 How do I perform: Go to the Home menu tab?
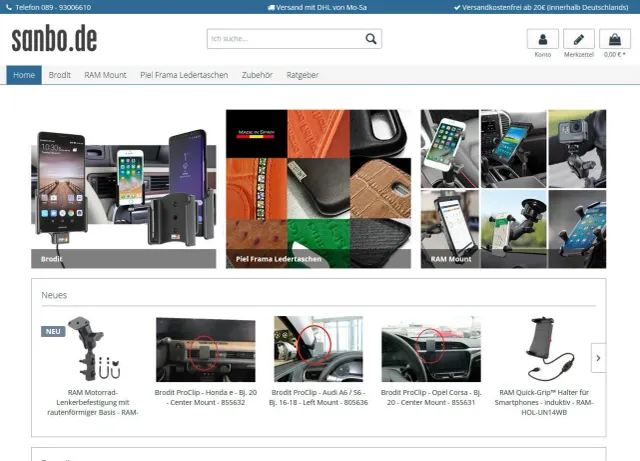pos(24,75)
